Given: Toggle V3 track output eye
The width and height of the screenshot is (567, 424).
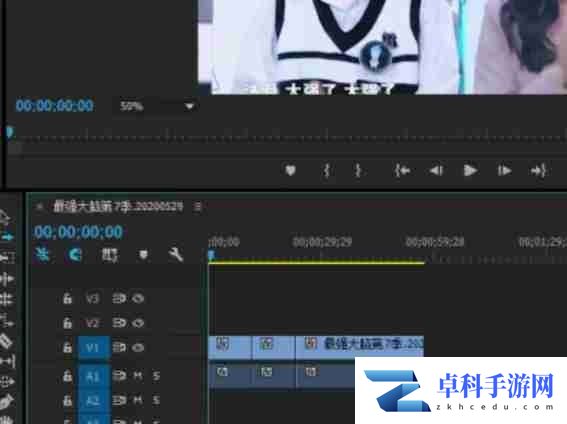Looking at the screenshot, I should pos(138,299).
